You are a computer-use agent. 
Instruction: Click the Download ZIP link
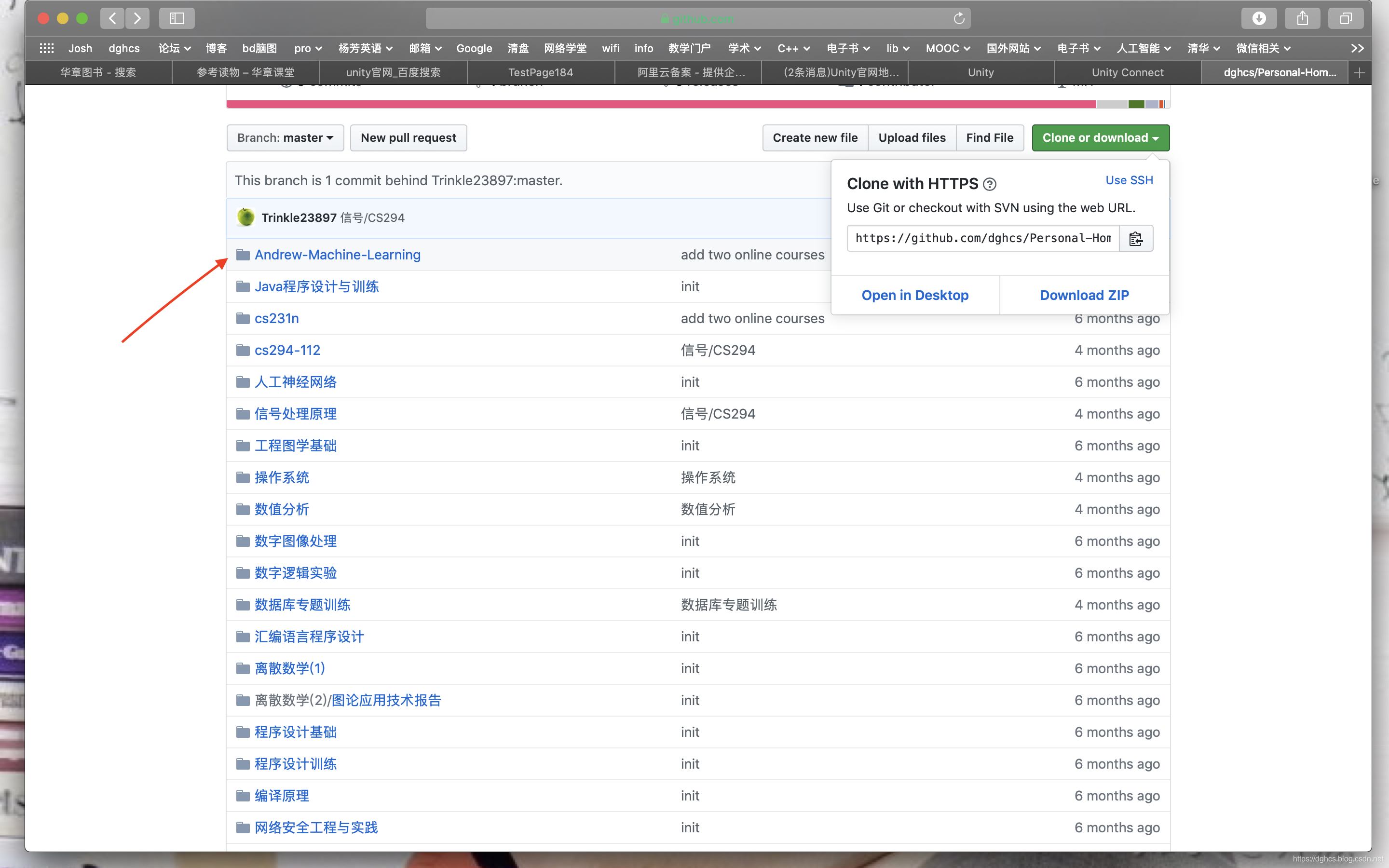1084,295
